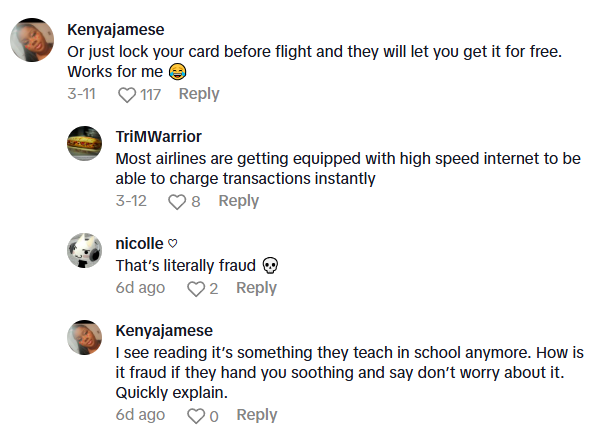Like TriMWarrior's high speed internet comment
The width and height of the screenshot is (613, 444).
[x=176, y=202]
